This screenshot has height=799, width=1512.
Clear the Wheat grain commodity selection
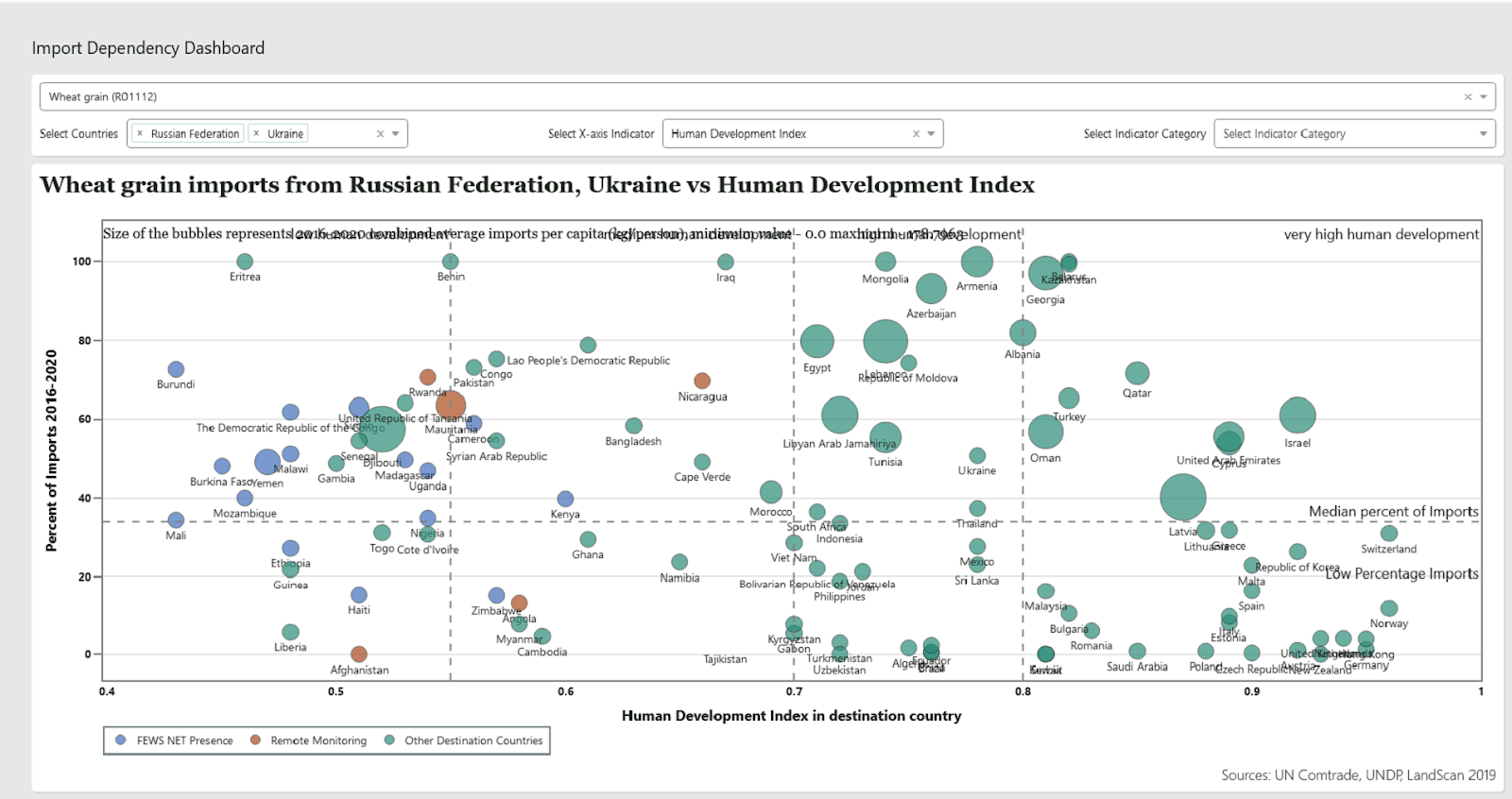pyautogui.click(x=1468, y=97)
